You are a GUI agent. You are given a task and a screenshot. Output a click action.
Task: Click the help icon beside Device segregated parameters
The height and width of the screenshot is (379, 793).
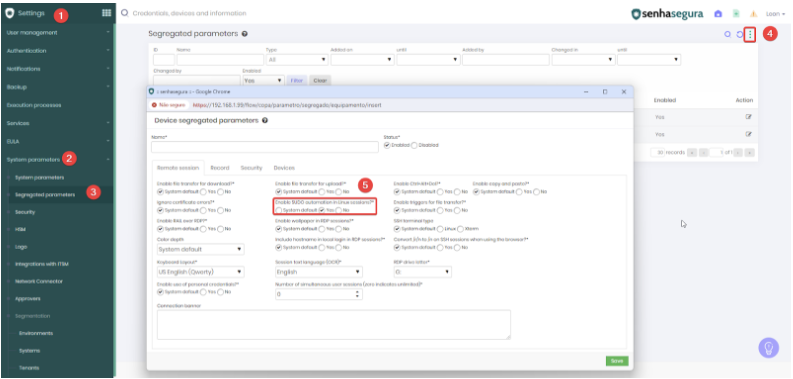(265, 121)
